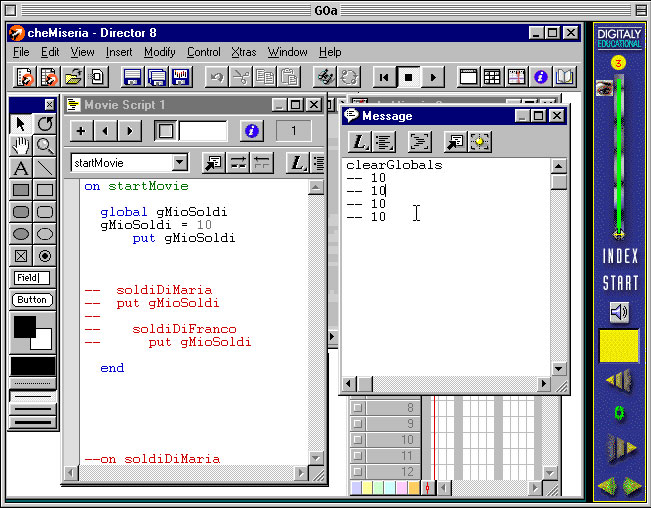Open the startMovie handler dropdown

[180, 163]
